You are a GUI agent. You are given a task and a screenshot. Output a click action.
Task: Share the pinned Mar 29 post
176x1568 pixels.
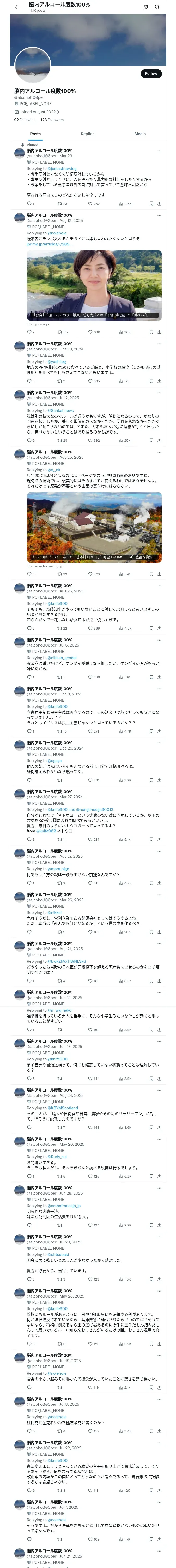pos(160,204)
